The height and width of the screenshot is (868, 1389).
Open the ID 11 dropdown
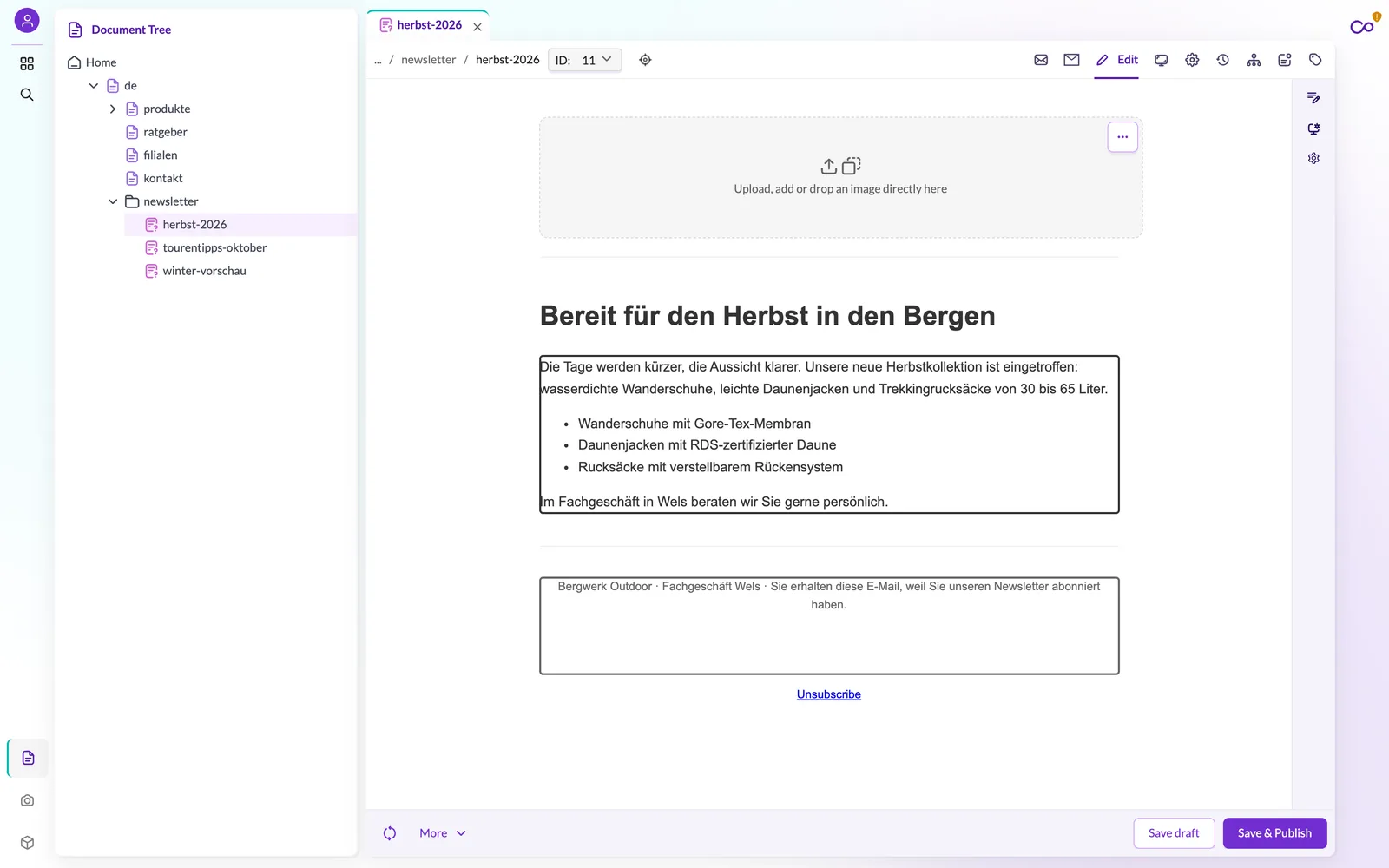pos(585,60)
